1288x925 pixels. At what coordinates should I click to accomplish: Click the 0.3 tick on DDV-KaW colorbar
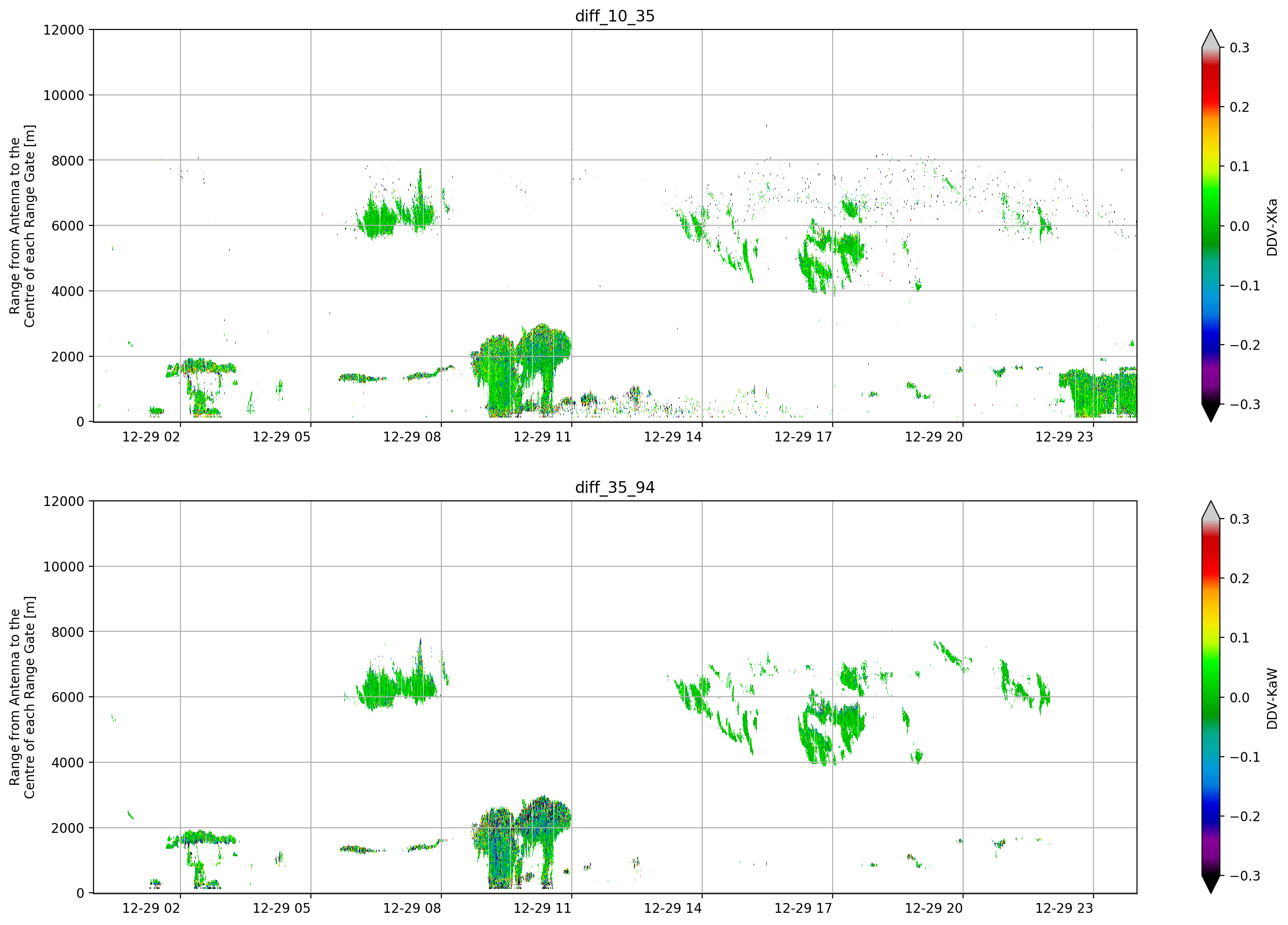(1240, 519)
